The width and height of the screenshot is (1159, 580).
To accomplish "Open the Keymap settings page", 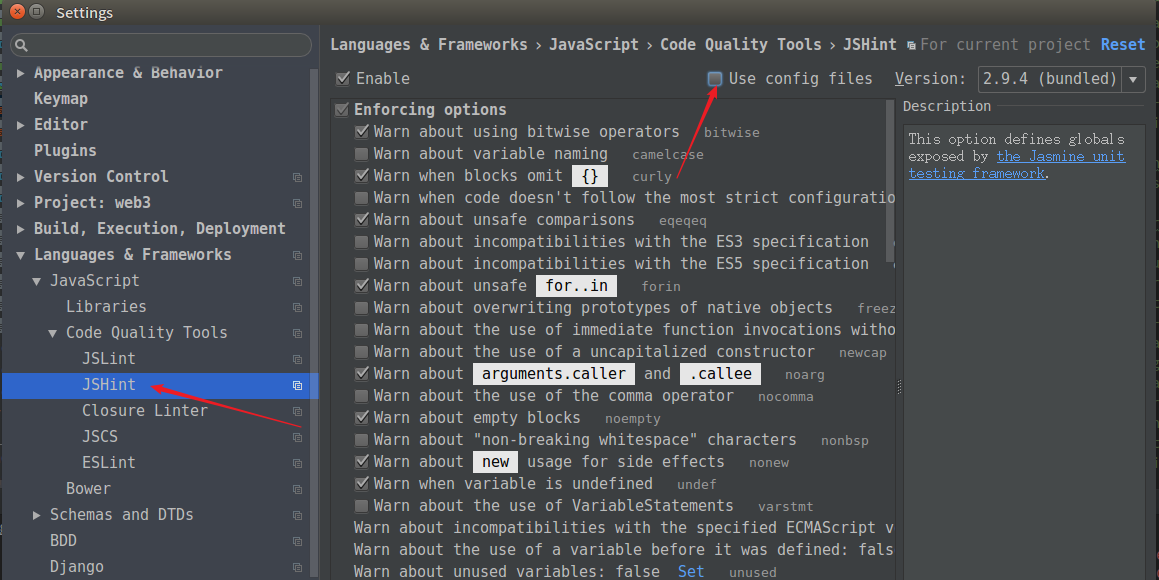I will (61, 99).
